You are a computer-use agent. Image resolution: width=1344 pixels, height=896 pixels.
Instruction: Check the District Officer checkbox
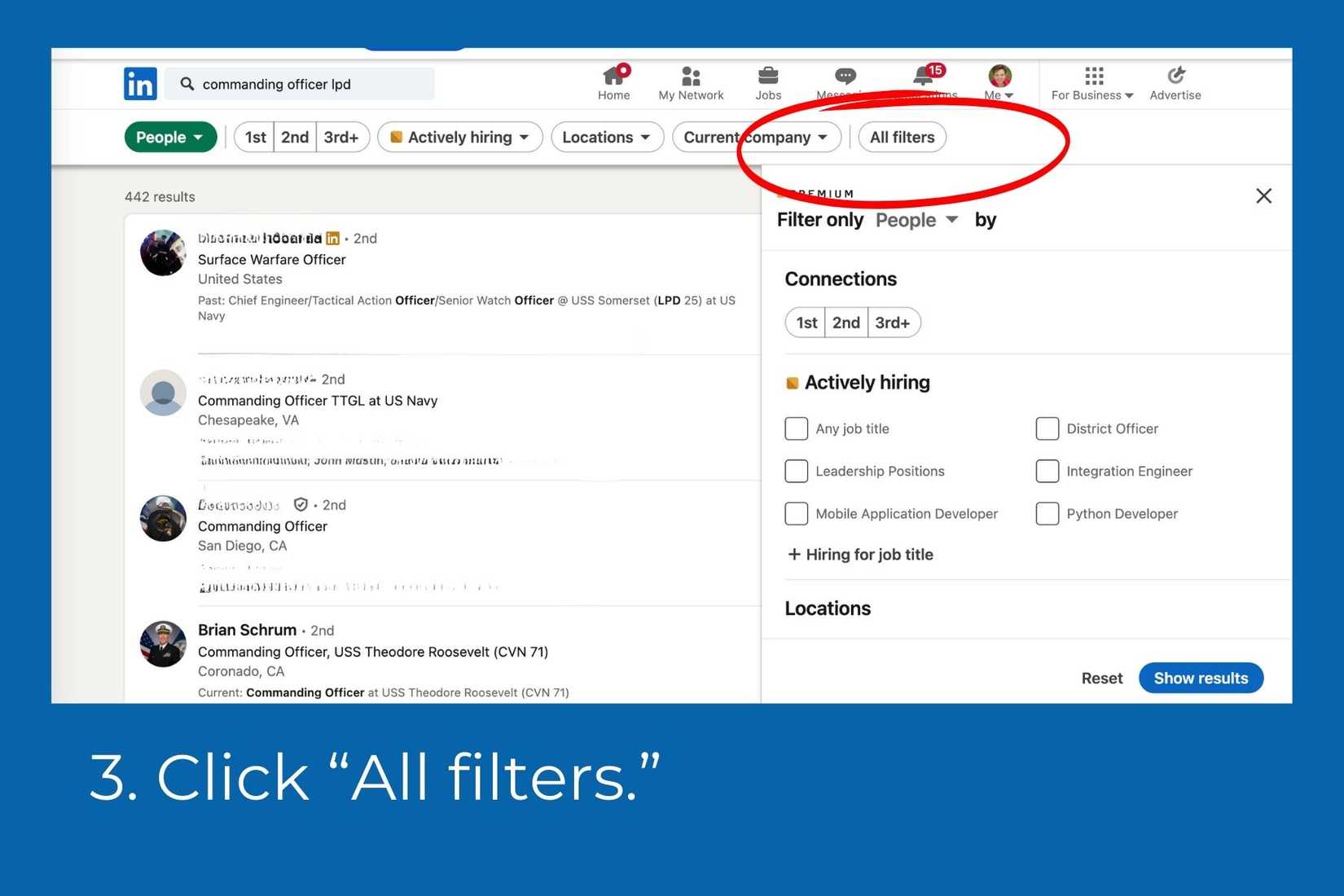coord(1047,428)
